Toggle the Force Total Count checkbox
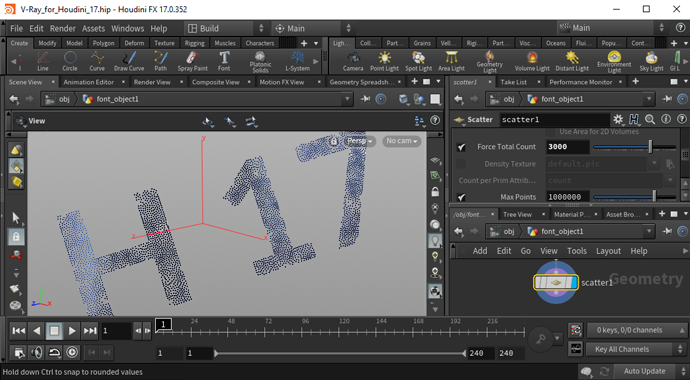The image size is (690, 380). (461, 147)
